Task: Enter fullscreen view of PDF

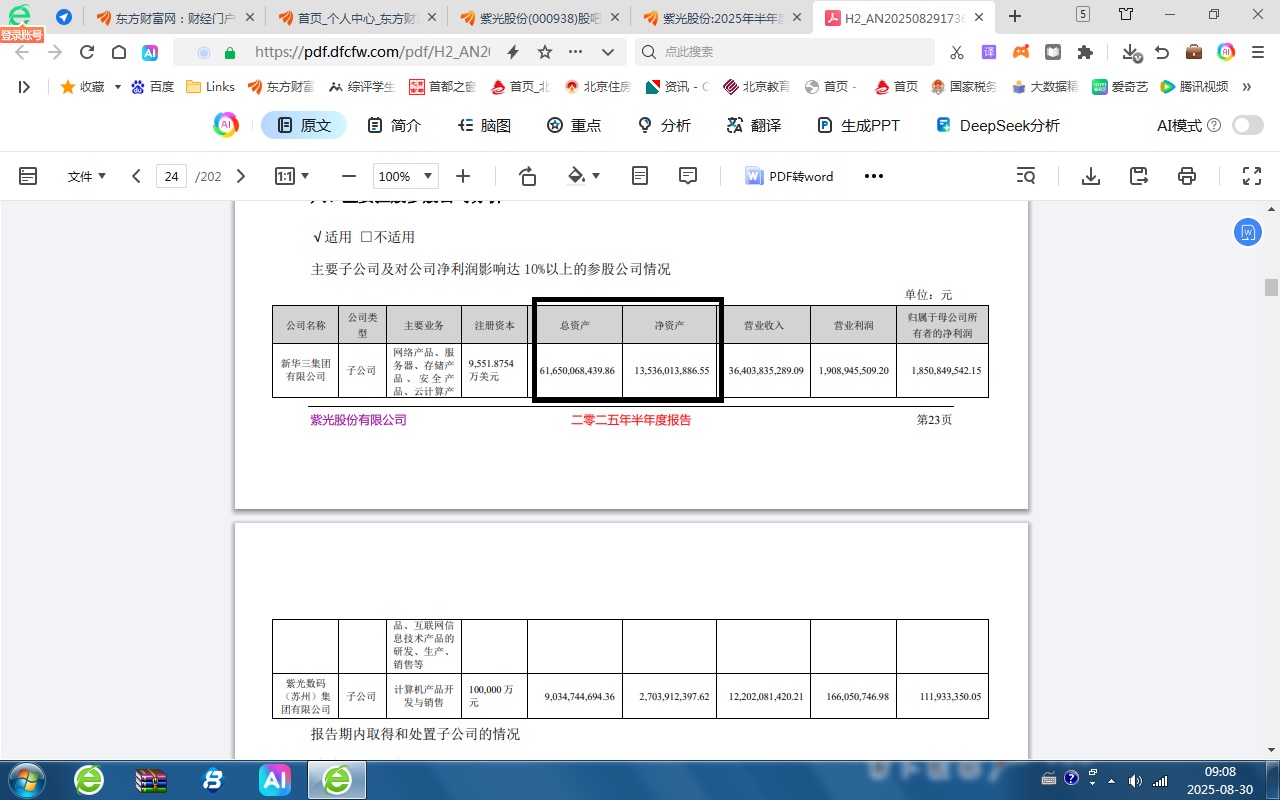Action: point(1251,176)
